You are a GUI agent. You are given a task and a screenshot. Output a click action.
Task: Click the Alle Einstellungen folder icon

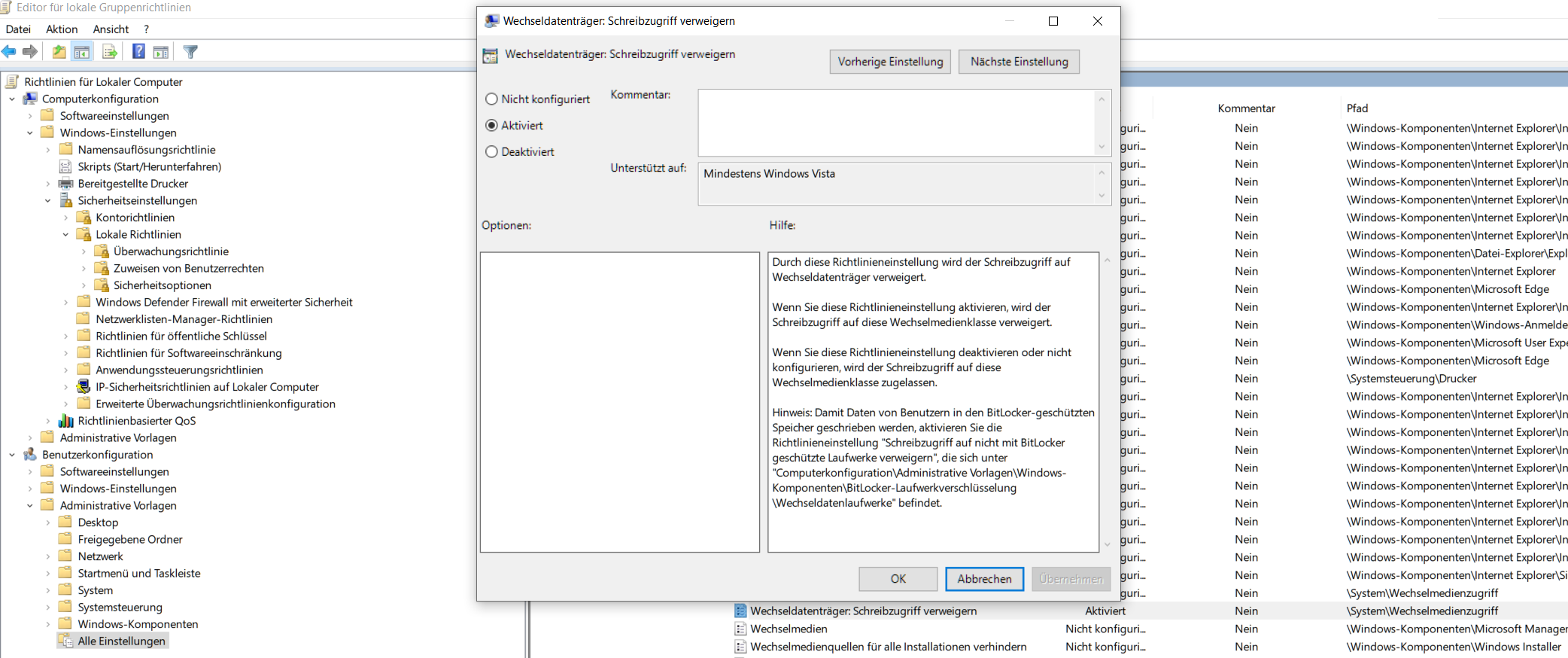[x=65, y=641]
